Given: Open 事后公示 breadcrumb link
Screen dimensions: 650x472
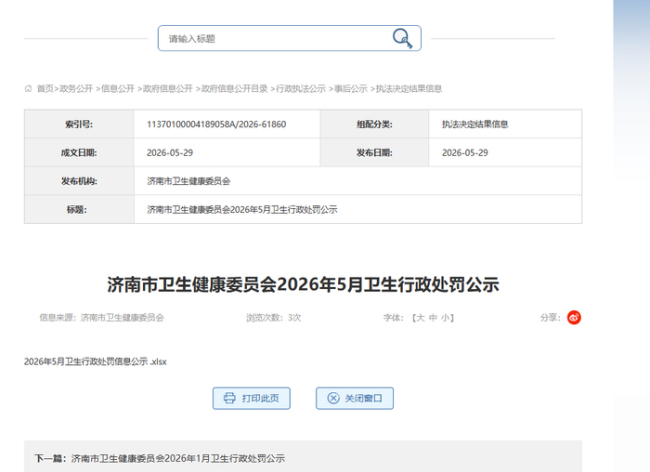Looking at the screenshot, I should [x=351, y=89].
